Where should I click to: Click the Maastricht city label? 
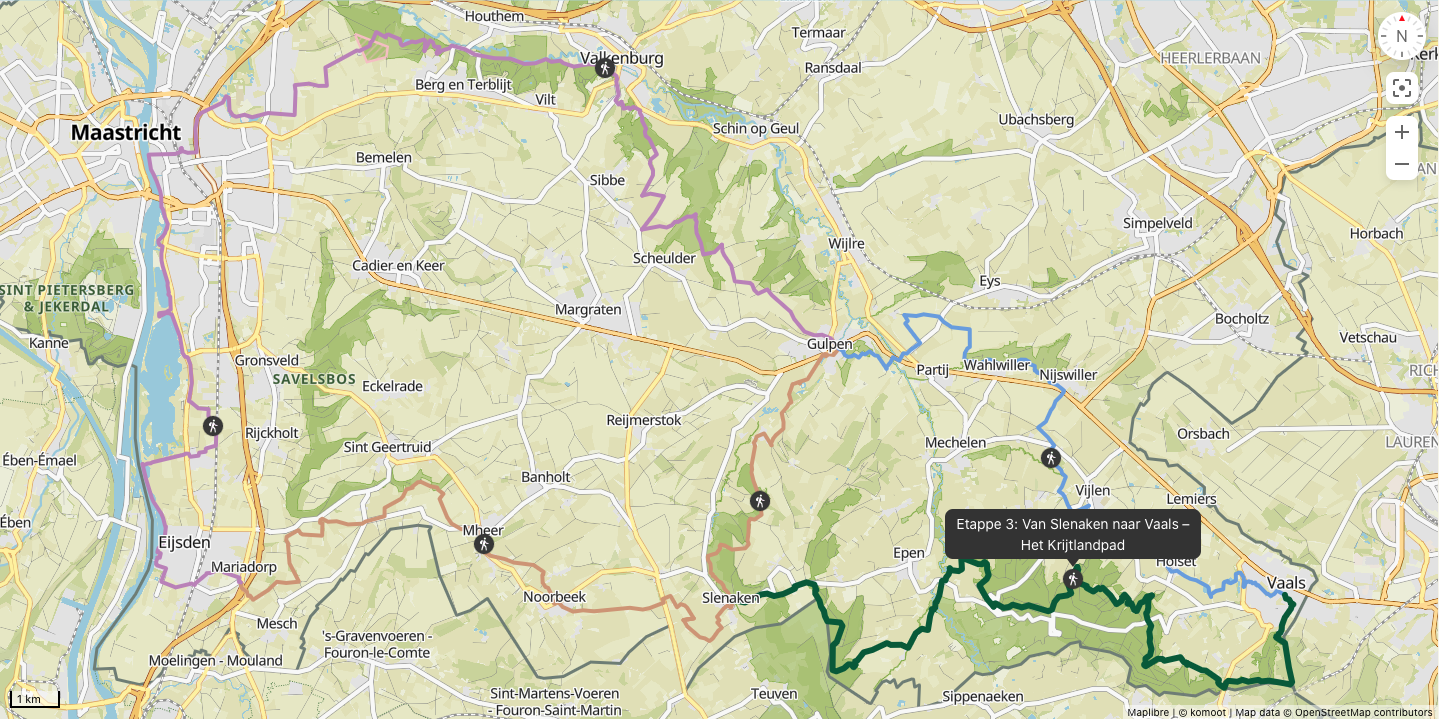[125, 132]
